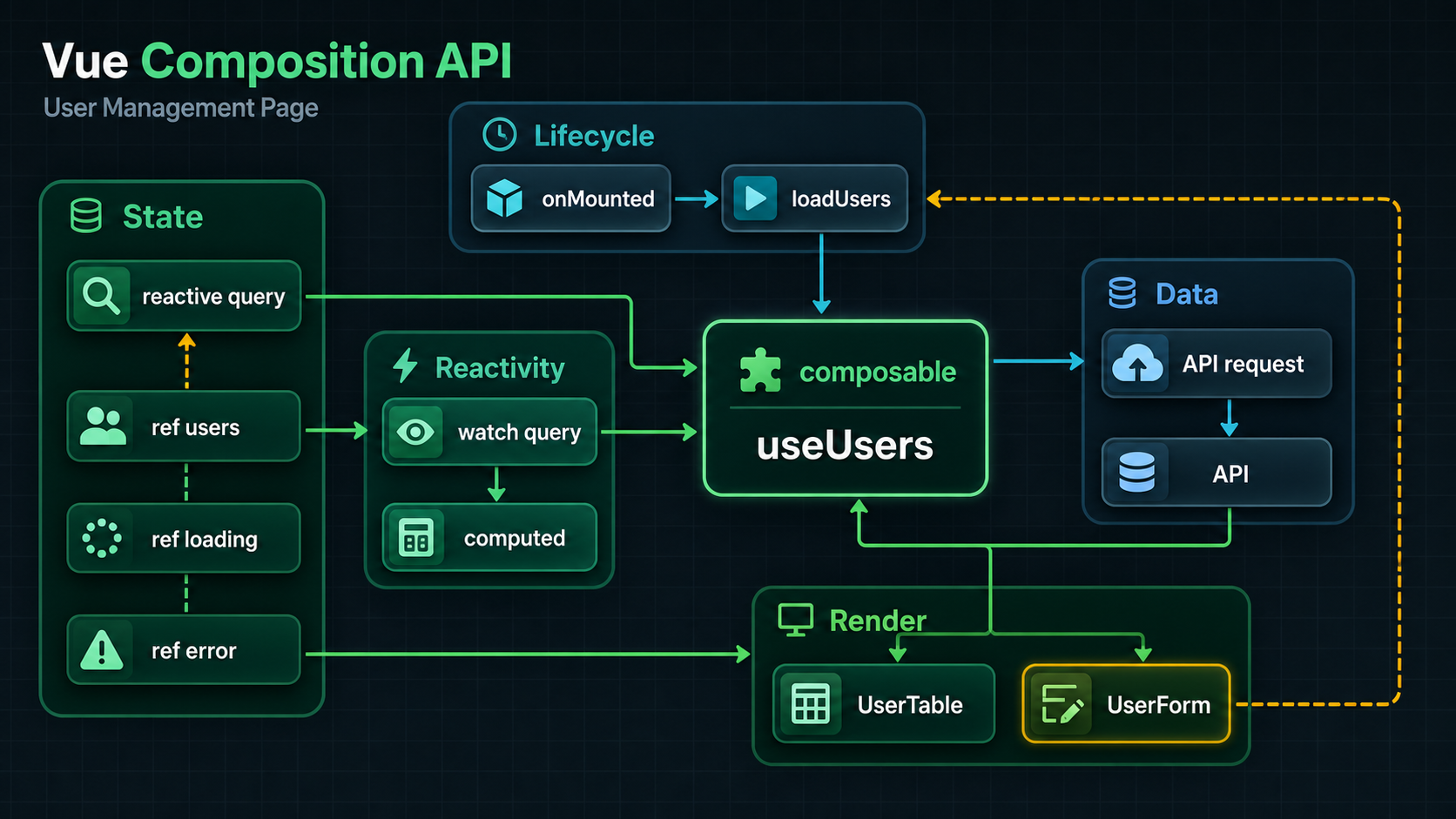1456x819 pixels.
Task: Click the useUsers text in composable box
Action: 845,446
